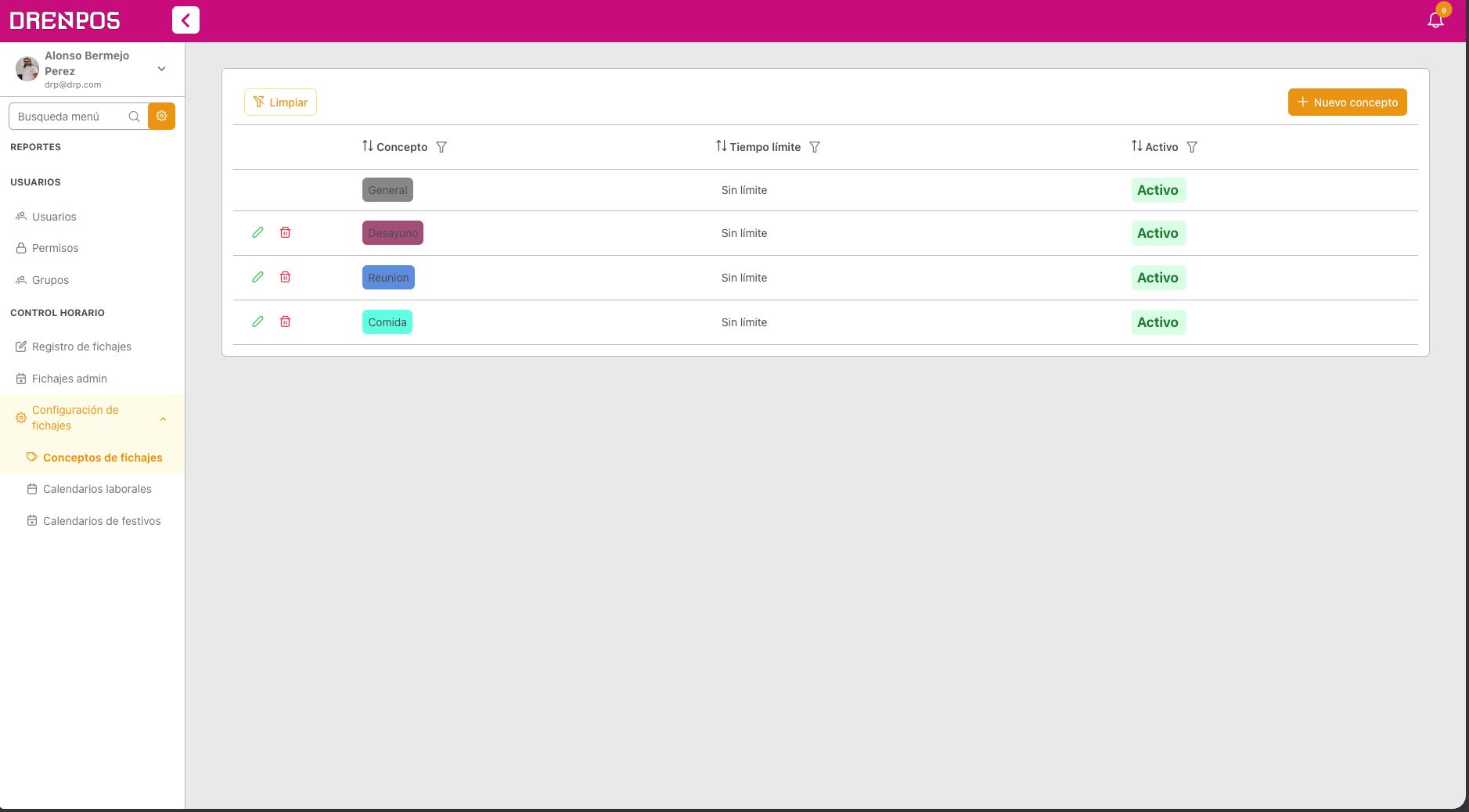
Task: Sort by the Concepto column arrows
Action: tap(368, 146)
